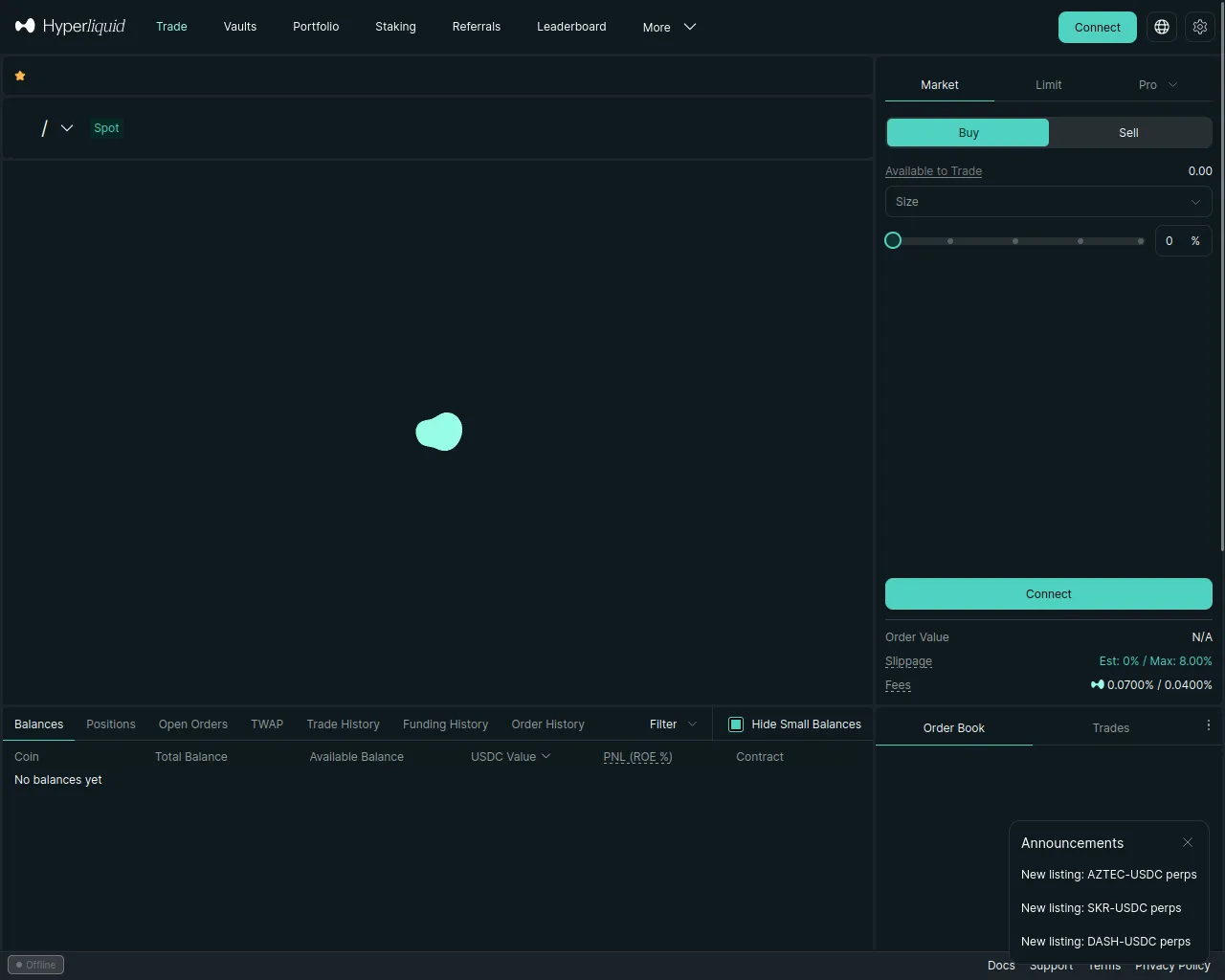Switch to the Trades tab

coord(1111,728)
